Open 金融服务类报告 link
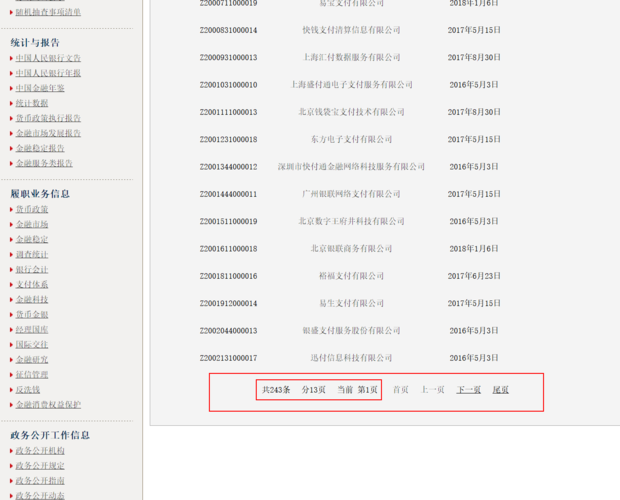This screenshot has width=620, height=500. click(x=44, y=163)
